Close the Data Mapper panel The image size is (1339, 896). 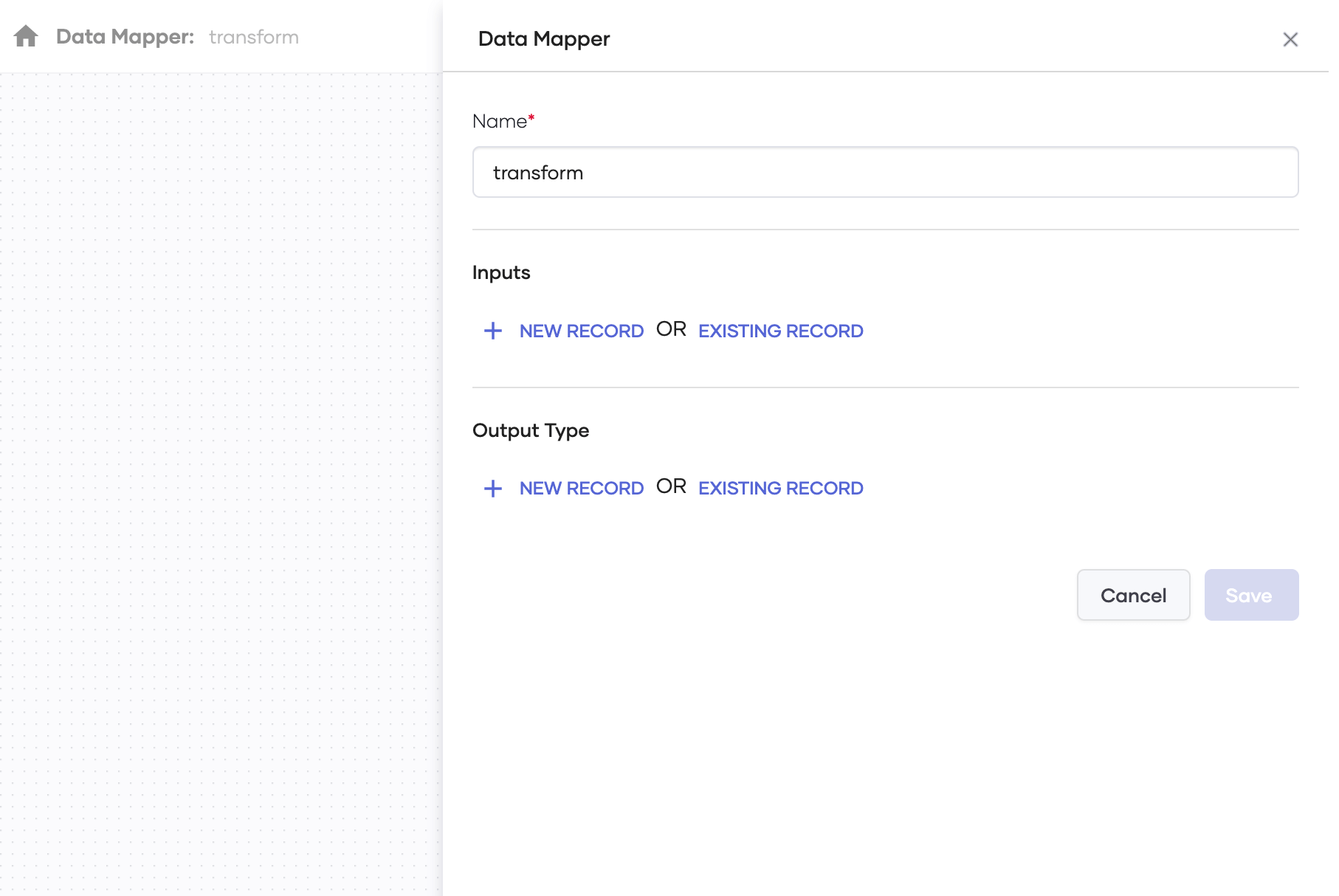pyautogui.click(x=1290, y=39)
